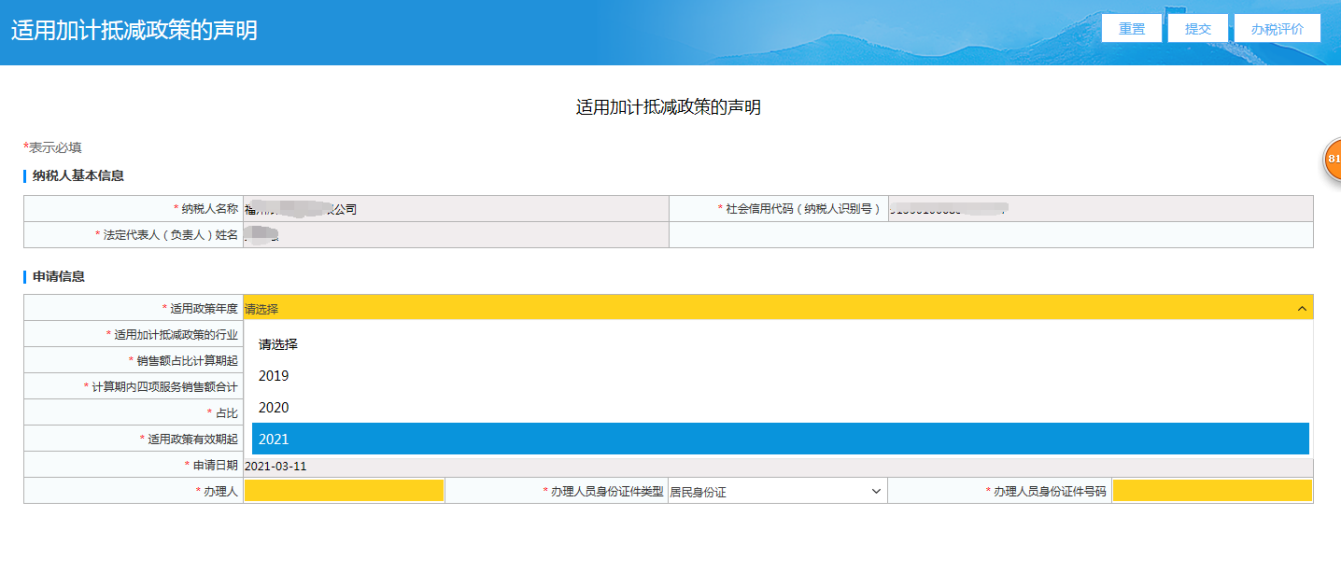Choose 2020 as the policy year

point(273,408)
